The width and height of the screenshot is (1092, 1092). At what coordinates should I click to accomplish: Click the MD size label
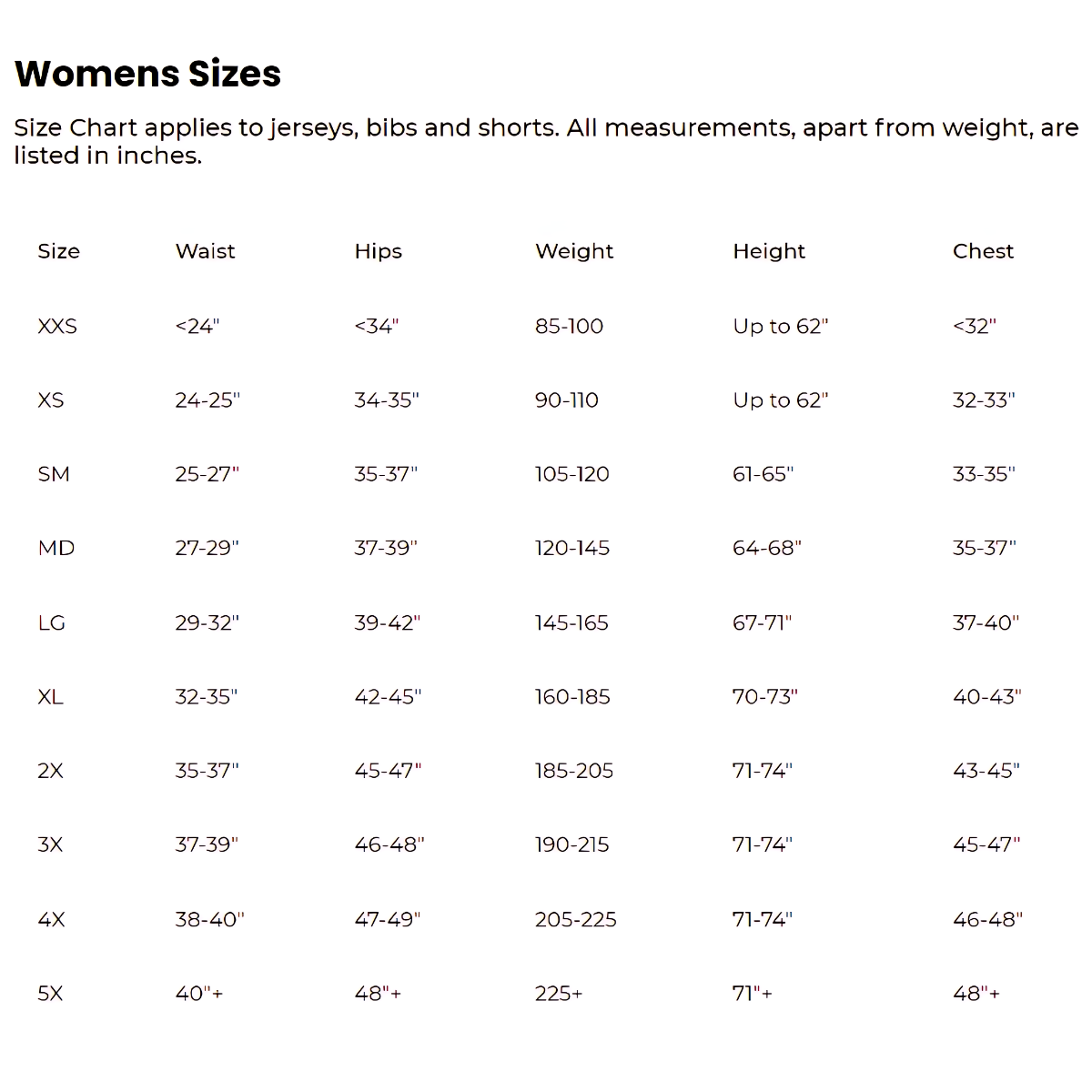pos(56,548)
